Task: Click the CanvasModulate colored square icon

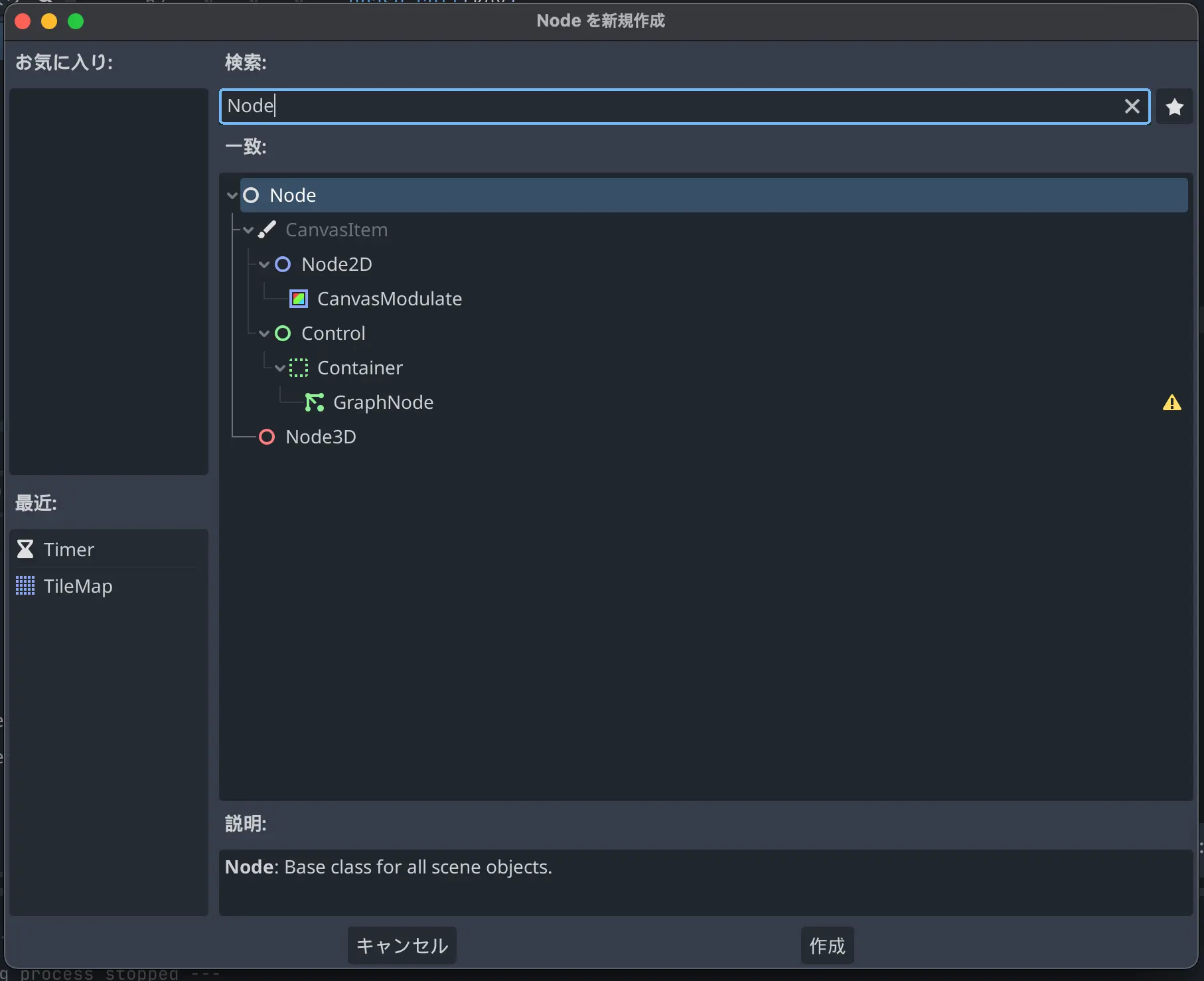Action: 299,299
